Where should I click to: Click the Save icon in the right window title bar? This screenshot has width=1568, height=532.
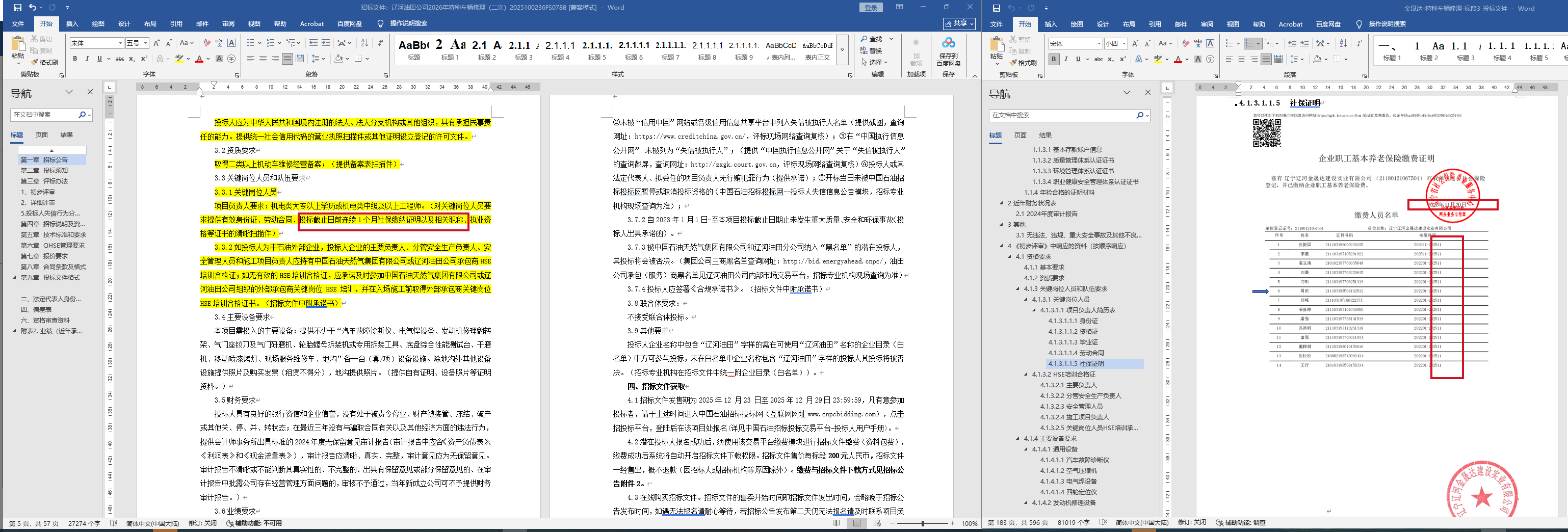(996, 8)
